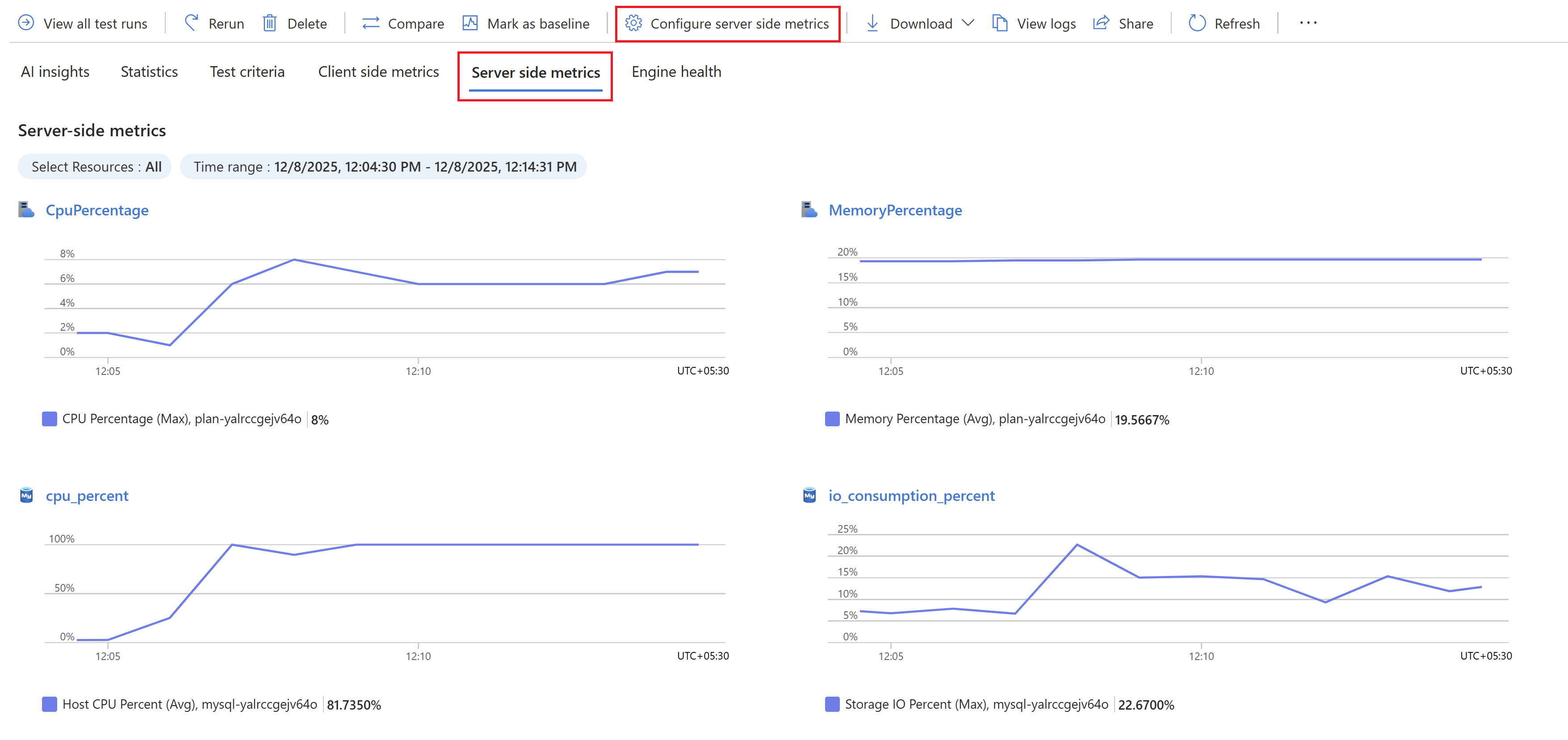The height and width of the screenshot is (740, 1568).
Task: Open the io_consumption_percent metric link
Action: (911, 496)
